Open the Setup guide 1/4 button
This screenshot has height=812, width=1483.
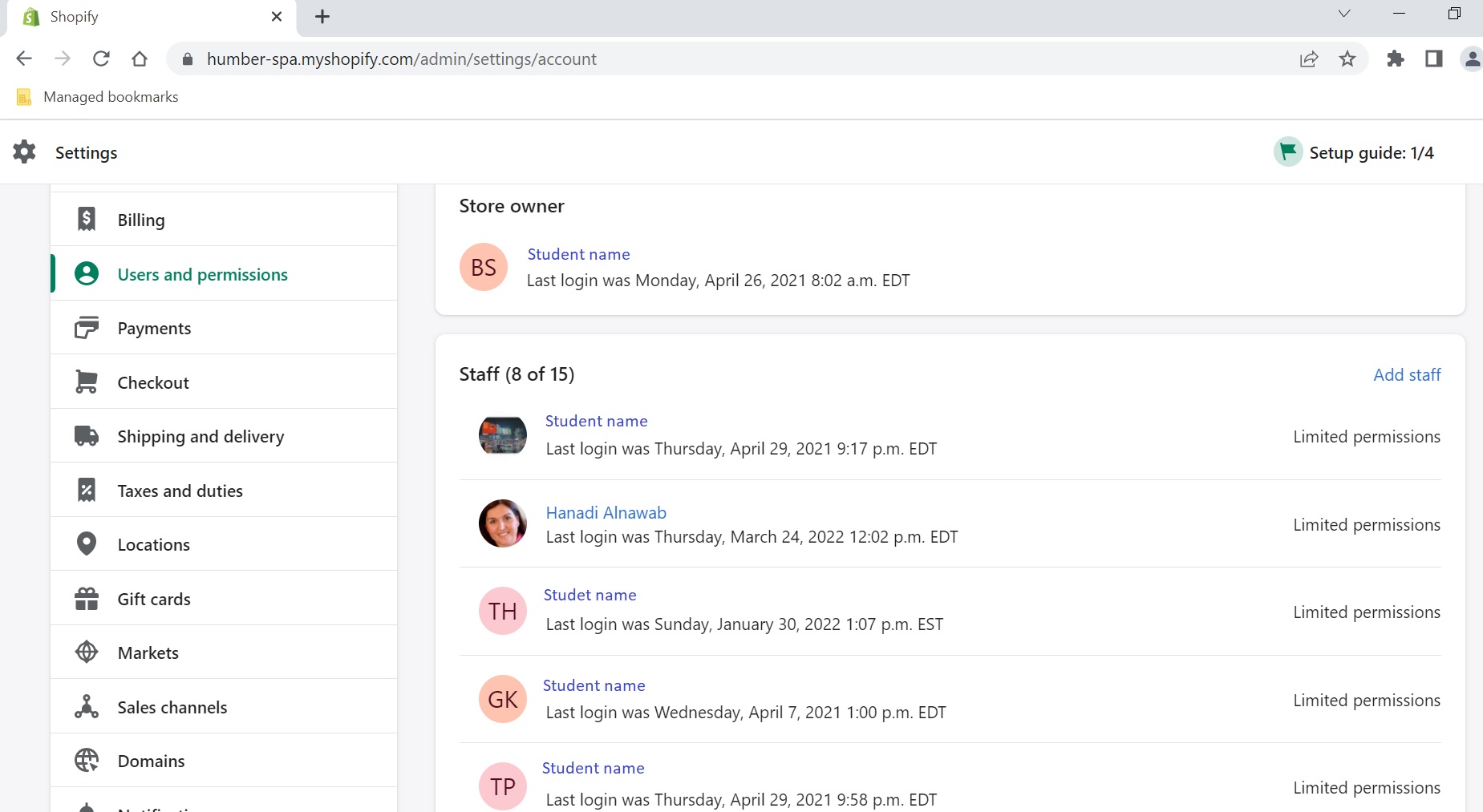tap(1355, 152)
